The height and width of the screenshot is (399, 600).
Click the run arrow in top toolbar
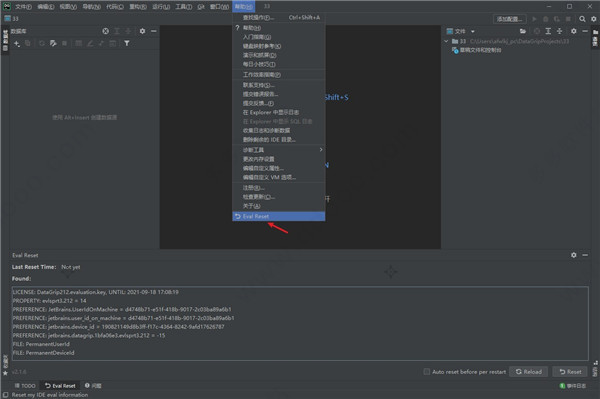(535, 19)
